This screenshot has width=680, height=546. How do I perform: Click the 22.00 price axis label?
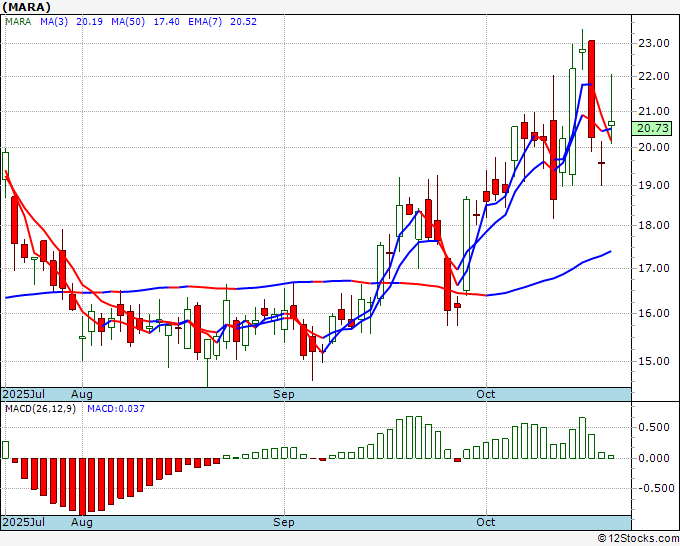(654, 76)
